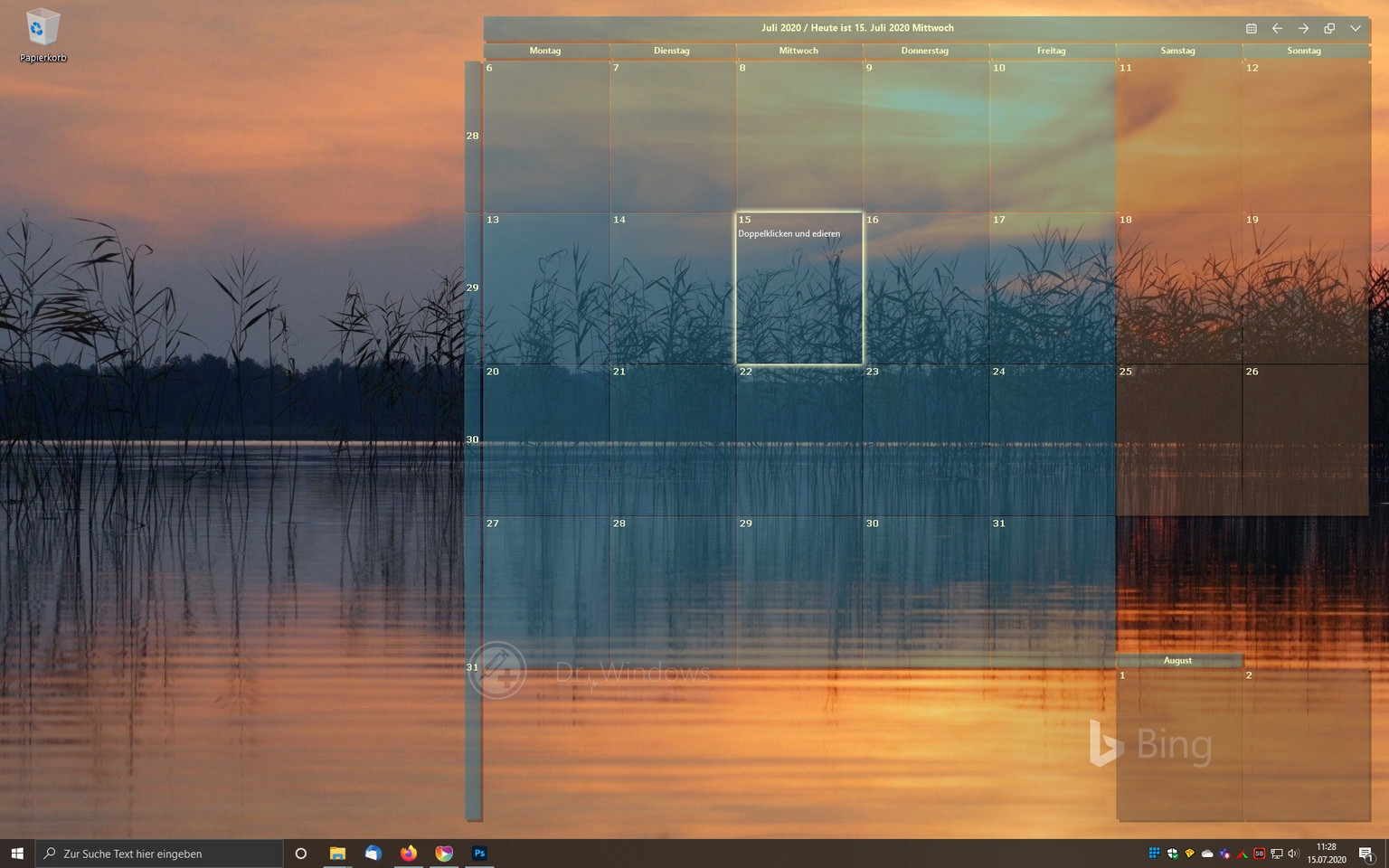Open File Explorer from the taskbar

coord(337,854)
